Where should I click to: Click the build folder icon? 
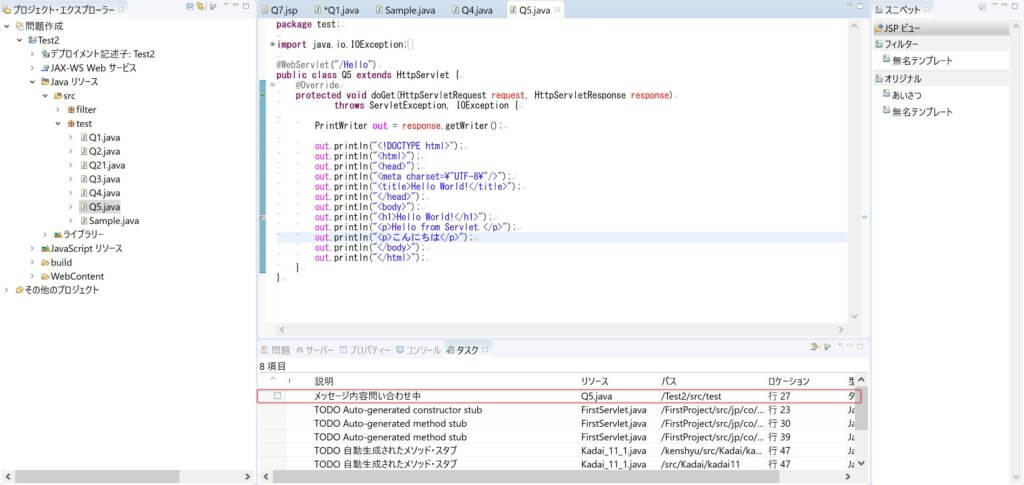click(x=45, y=262)
